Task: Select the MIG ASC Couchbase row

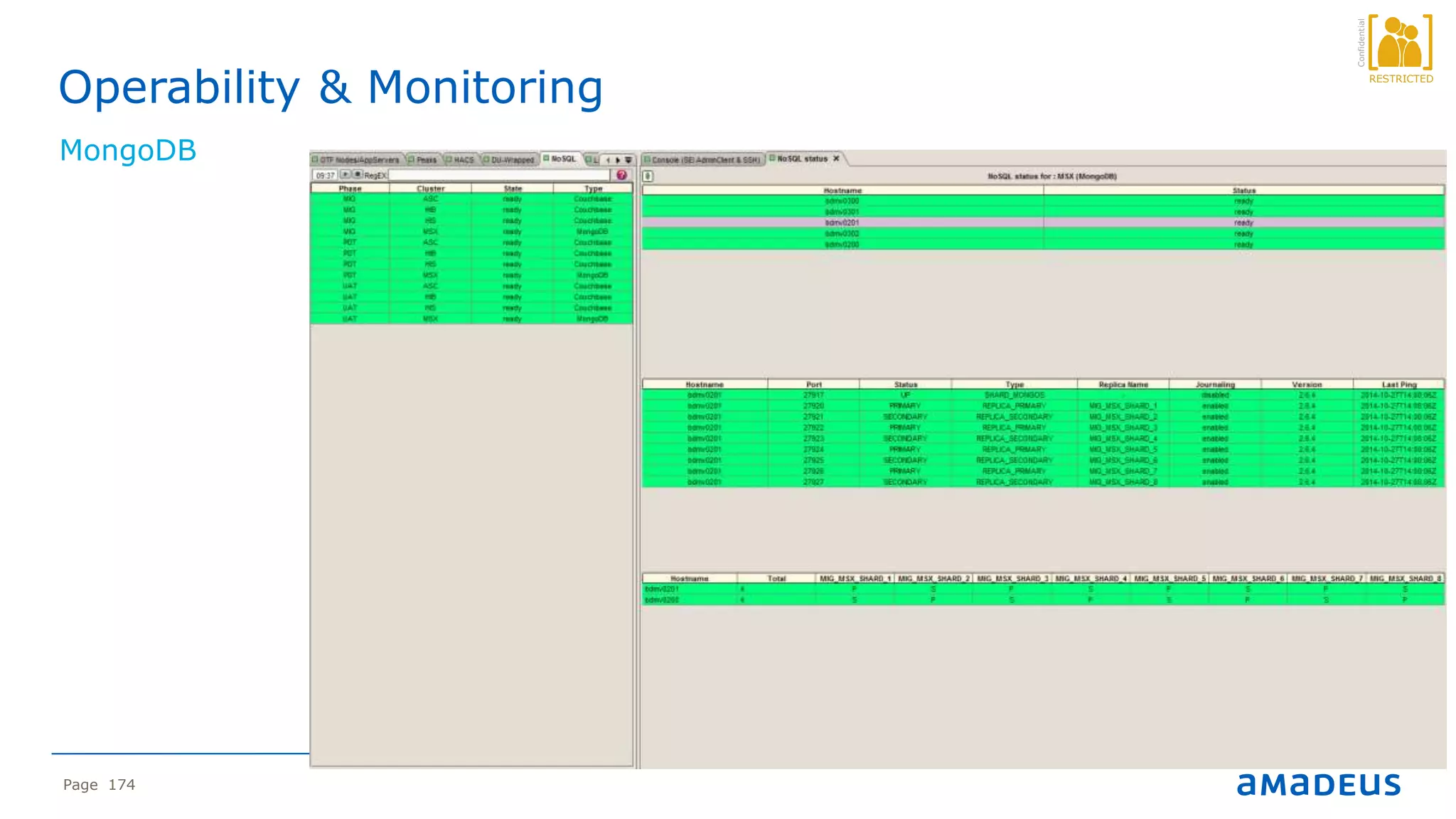Action: [471, 199]
